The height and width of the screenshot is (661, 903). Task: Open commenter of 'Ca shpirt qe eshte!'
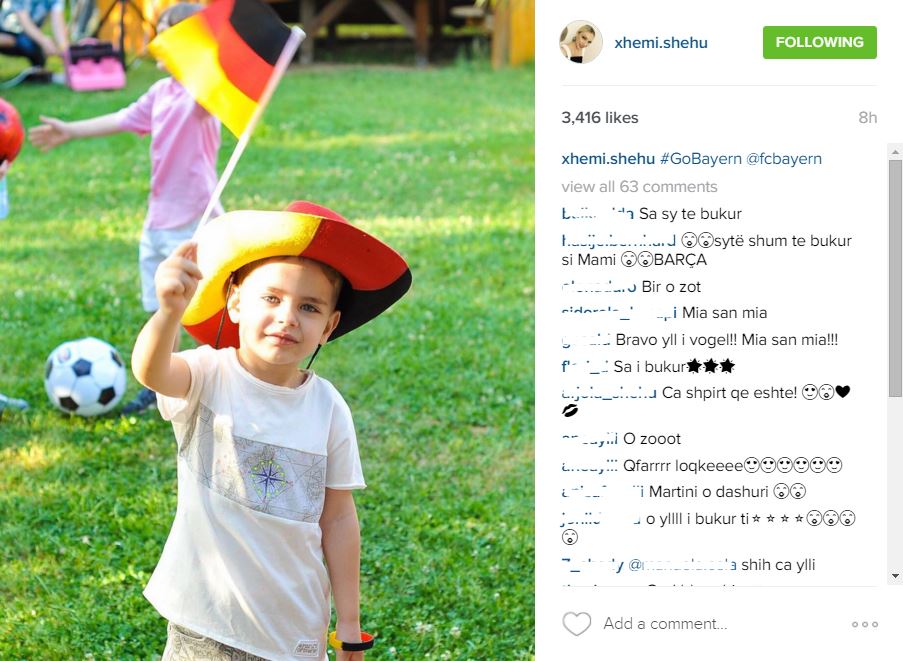tap(609, 393)
